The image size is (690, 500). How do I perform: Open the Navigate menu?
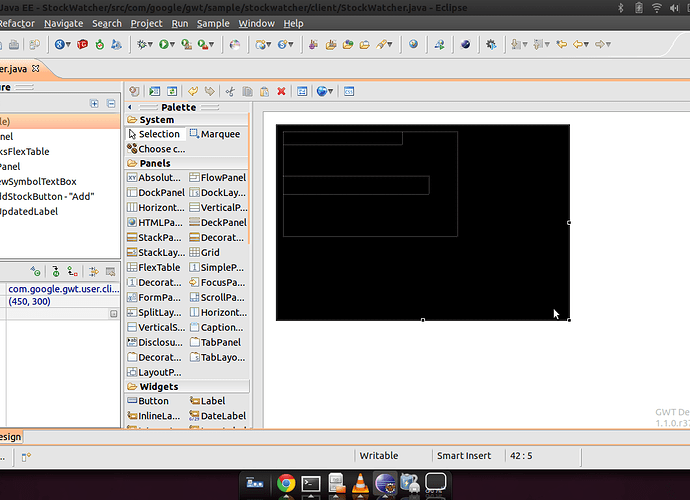point(63,23)
